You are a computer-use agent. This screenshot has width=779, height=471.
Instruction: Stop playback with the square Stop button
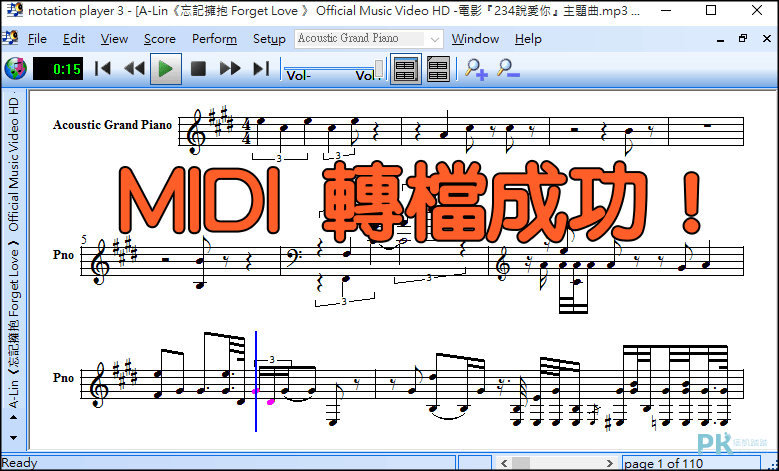[198, 69]
